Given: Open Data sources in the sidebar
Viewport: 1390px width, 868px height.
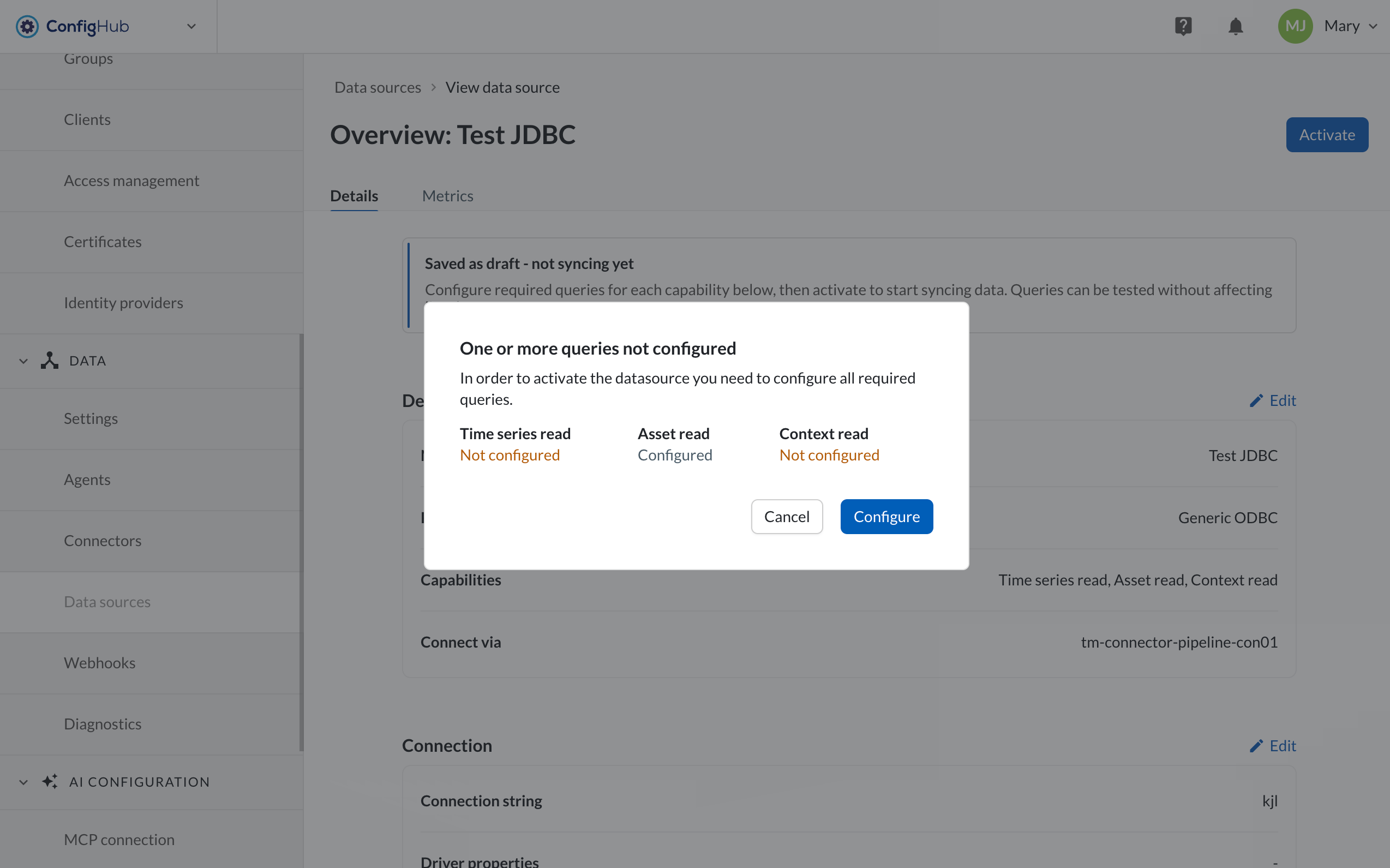Looking at the screenshot, I should pos(151,602).
